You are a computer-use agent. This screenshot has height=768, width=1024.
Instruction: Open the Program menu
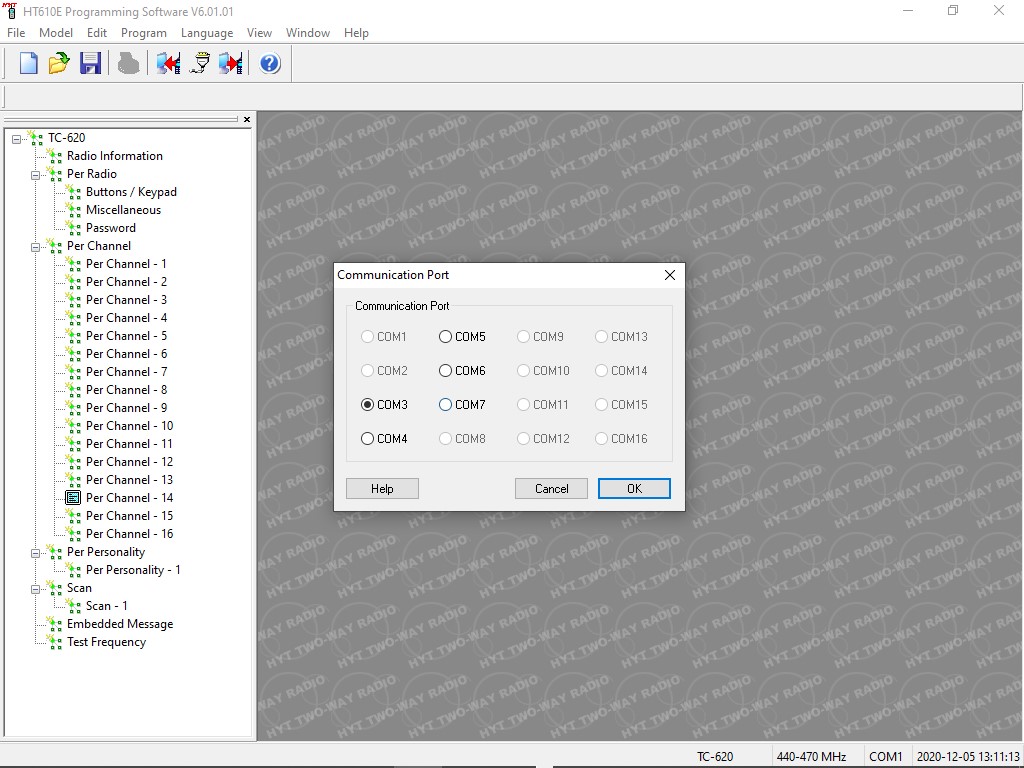144,33
